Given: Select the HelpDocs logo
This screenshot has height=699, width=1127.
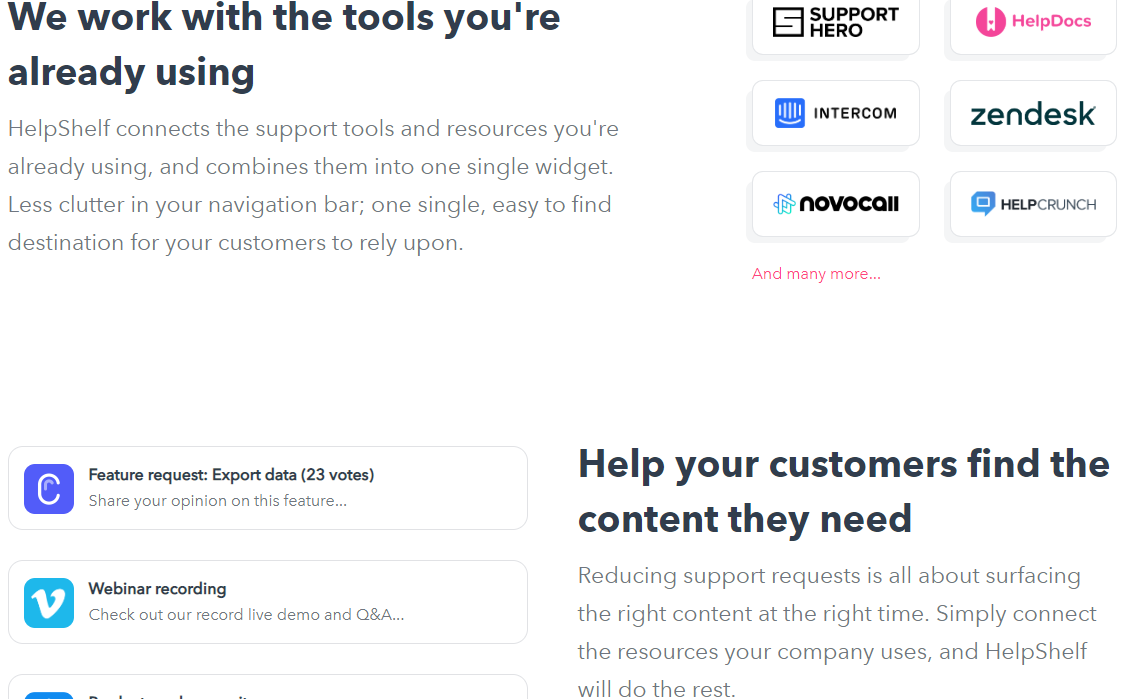Looking at the screenshot, I should [1032, 21].
